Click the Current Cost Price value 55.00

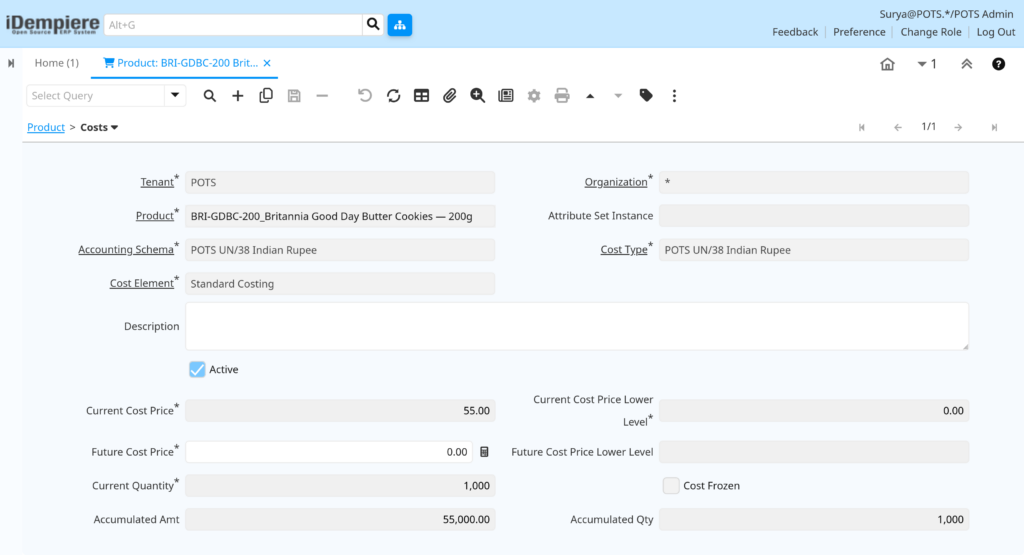click(x=340, y=411)
